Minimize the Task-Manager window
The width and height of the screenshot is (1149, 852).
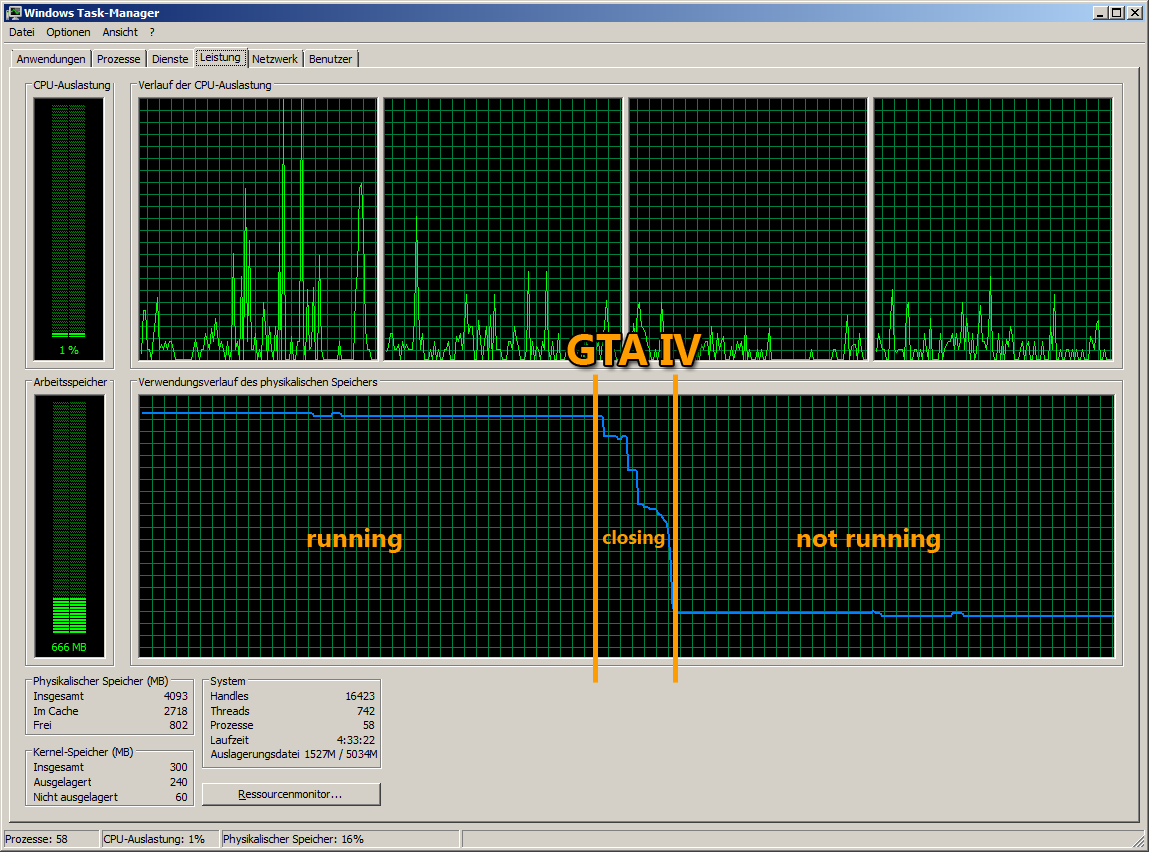click(1101, 12)
